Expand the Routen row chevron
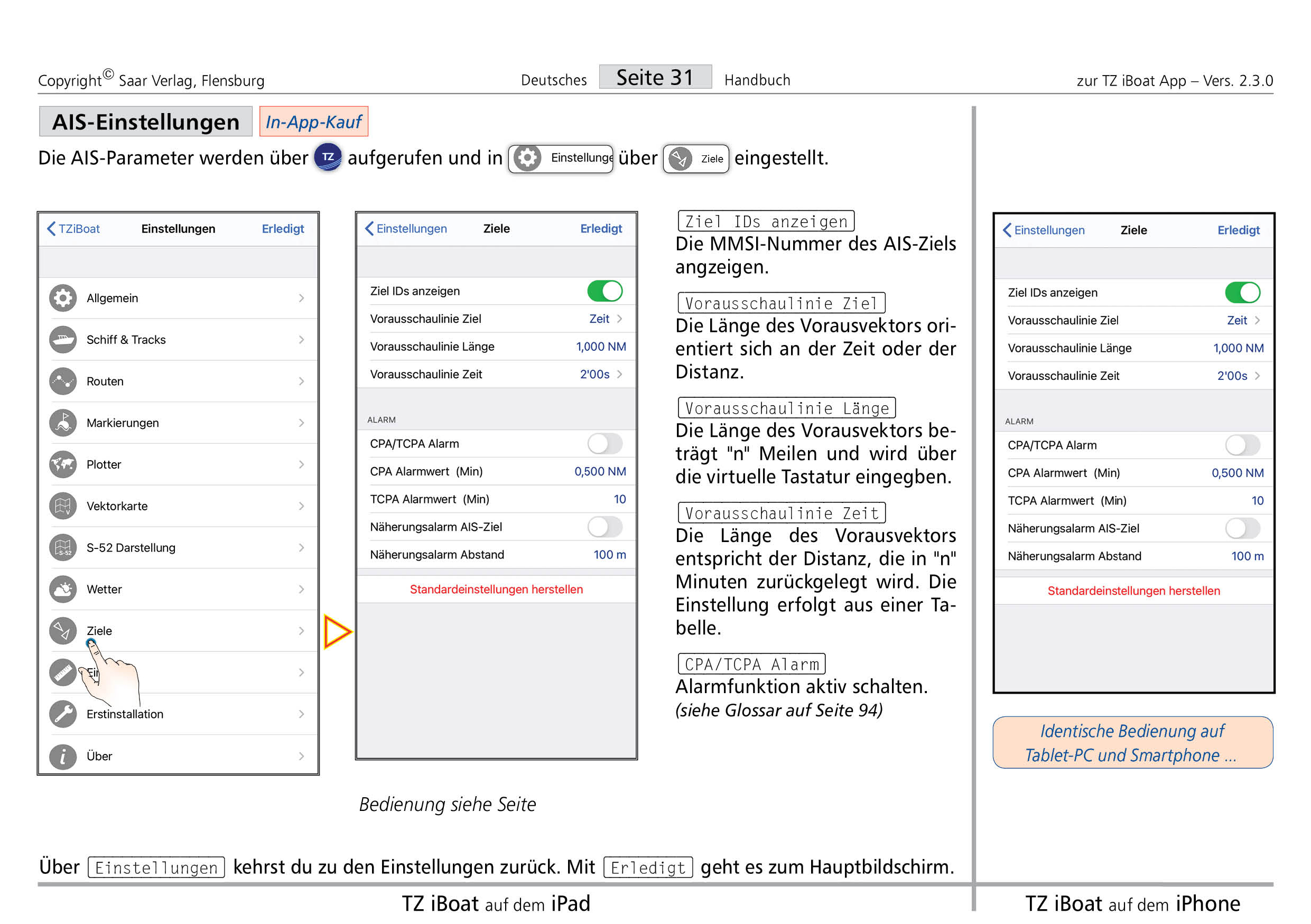The height and width of the screenshot is (924, 1311). (302, 382)
